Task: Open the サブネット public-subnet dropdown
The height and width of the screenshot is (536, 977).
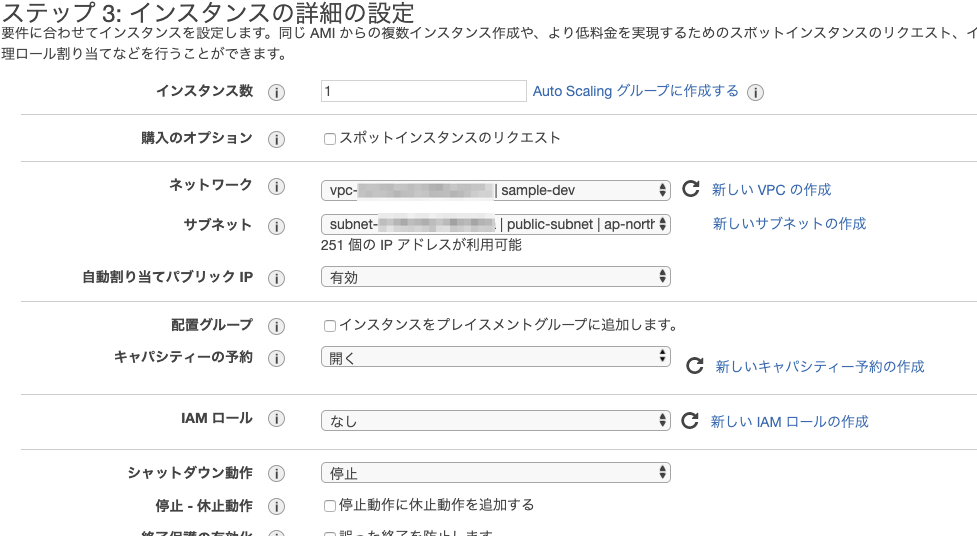Action: [x=495, y=224]
